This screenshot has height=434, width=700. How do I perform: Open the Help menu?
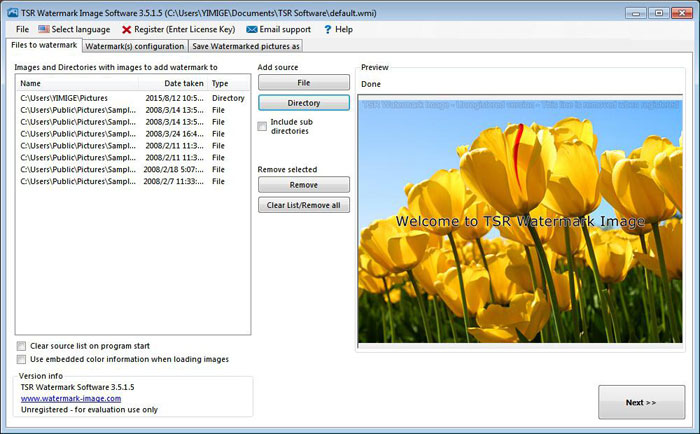(x=338, y=29)
